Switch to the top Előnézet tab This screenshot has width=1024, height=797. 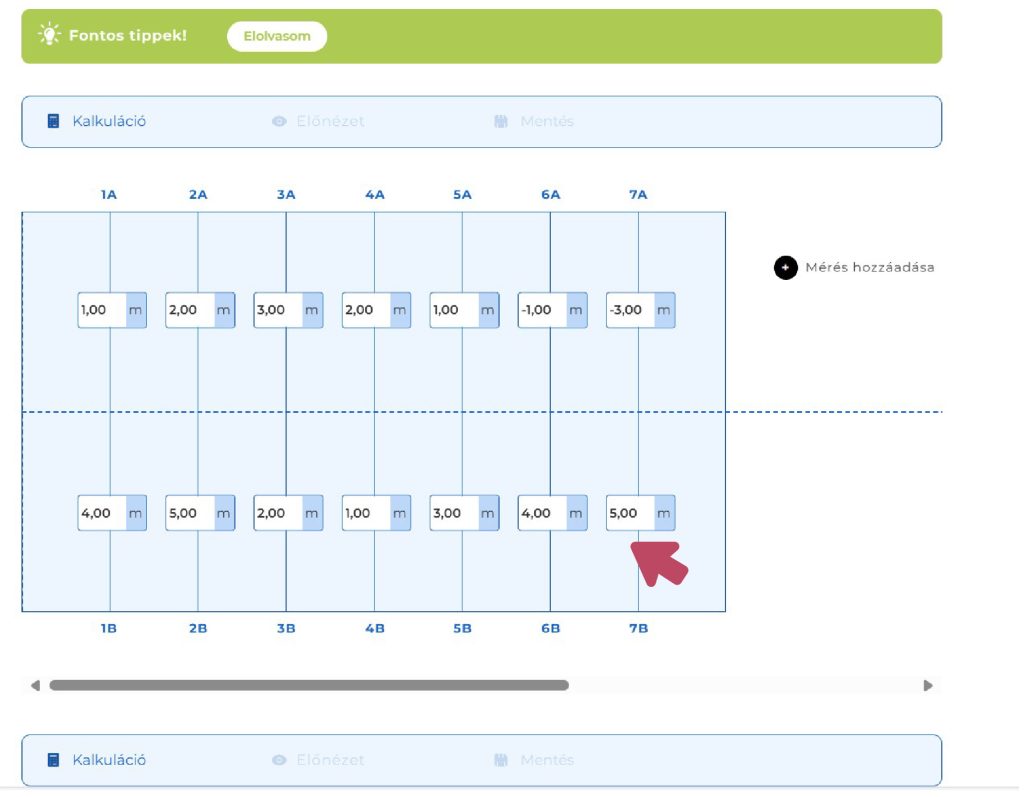click(x=330, y=121)
